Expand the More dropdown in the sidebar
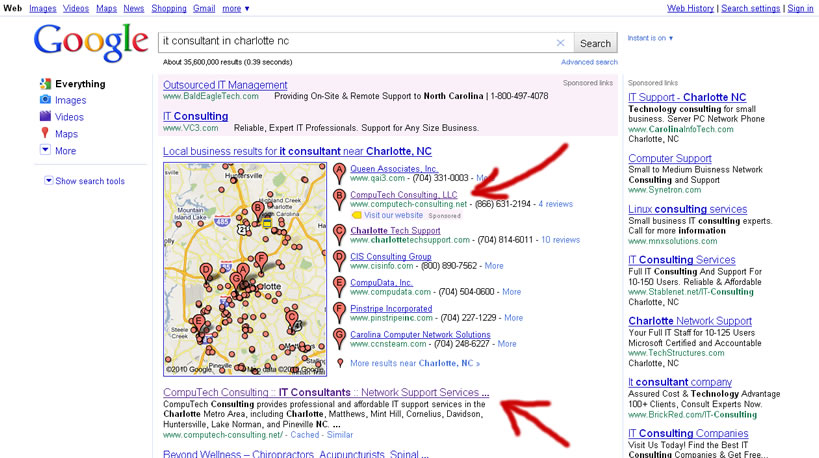The image size is (819, 458). (45, 150)
